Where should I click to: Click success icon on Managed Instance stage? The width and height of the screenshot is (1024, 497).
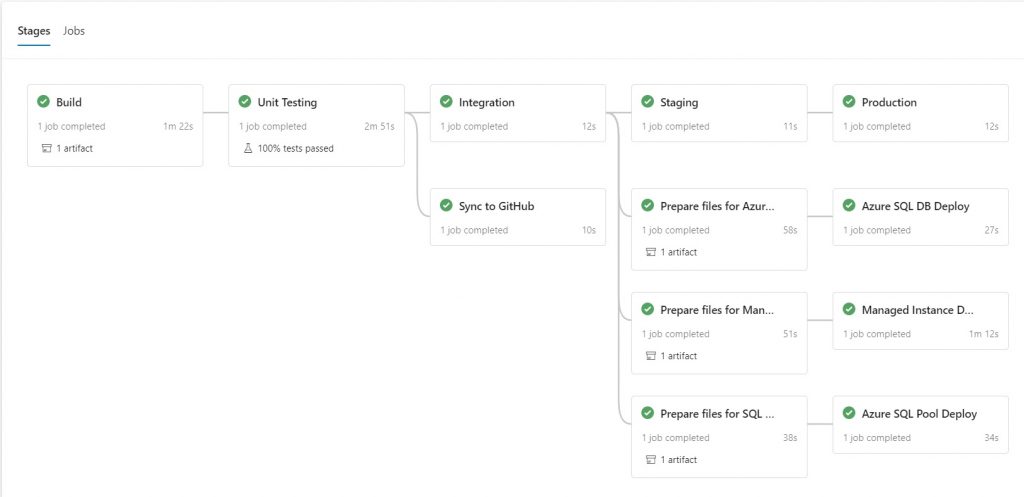pos(849,310)
